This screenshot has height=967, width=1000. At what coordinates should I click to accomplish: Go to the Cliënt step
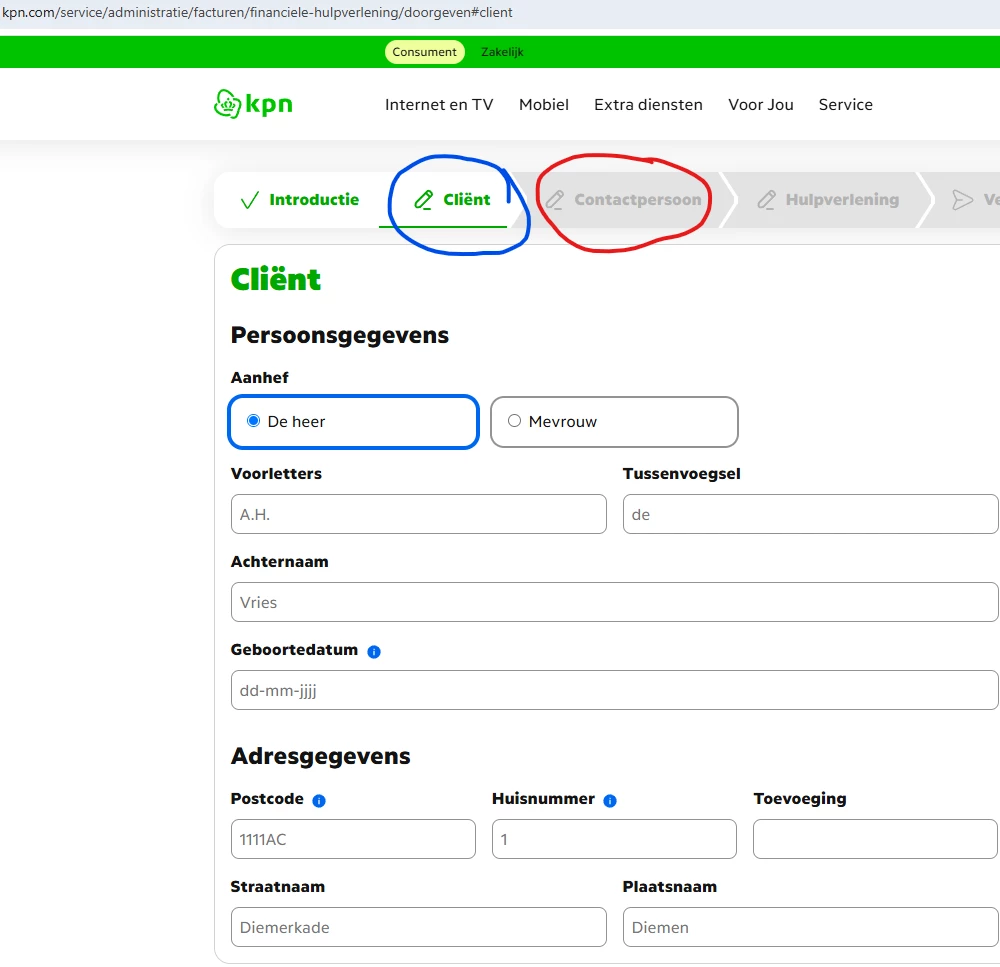452,200
